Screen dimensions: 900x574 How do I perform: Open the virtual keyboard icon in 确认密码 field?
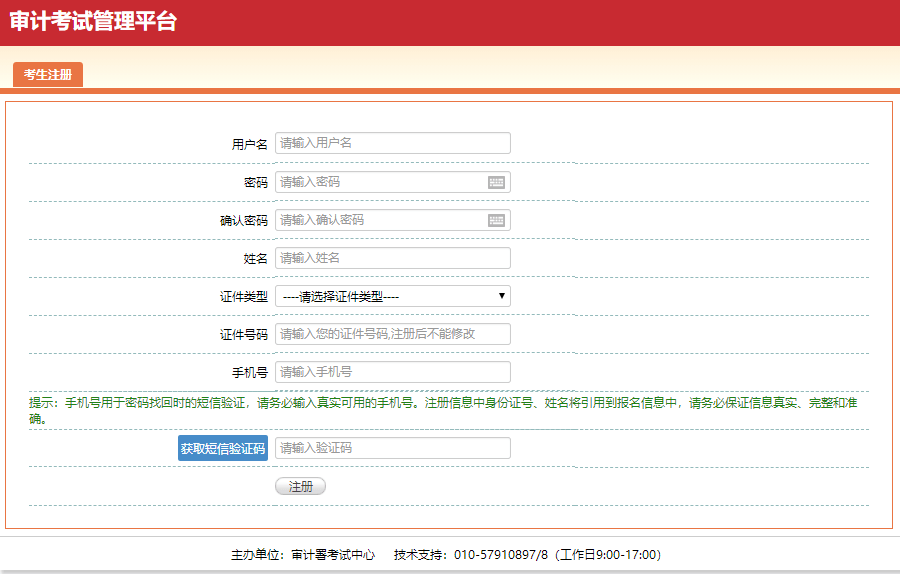pyautogui.click(x=496, y=220)
